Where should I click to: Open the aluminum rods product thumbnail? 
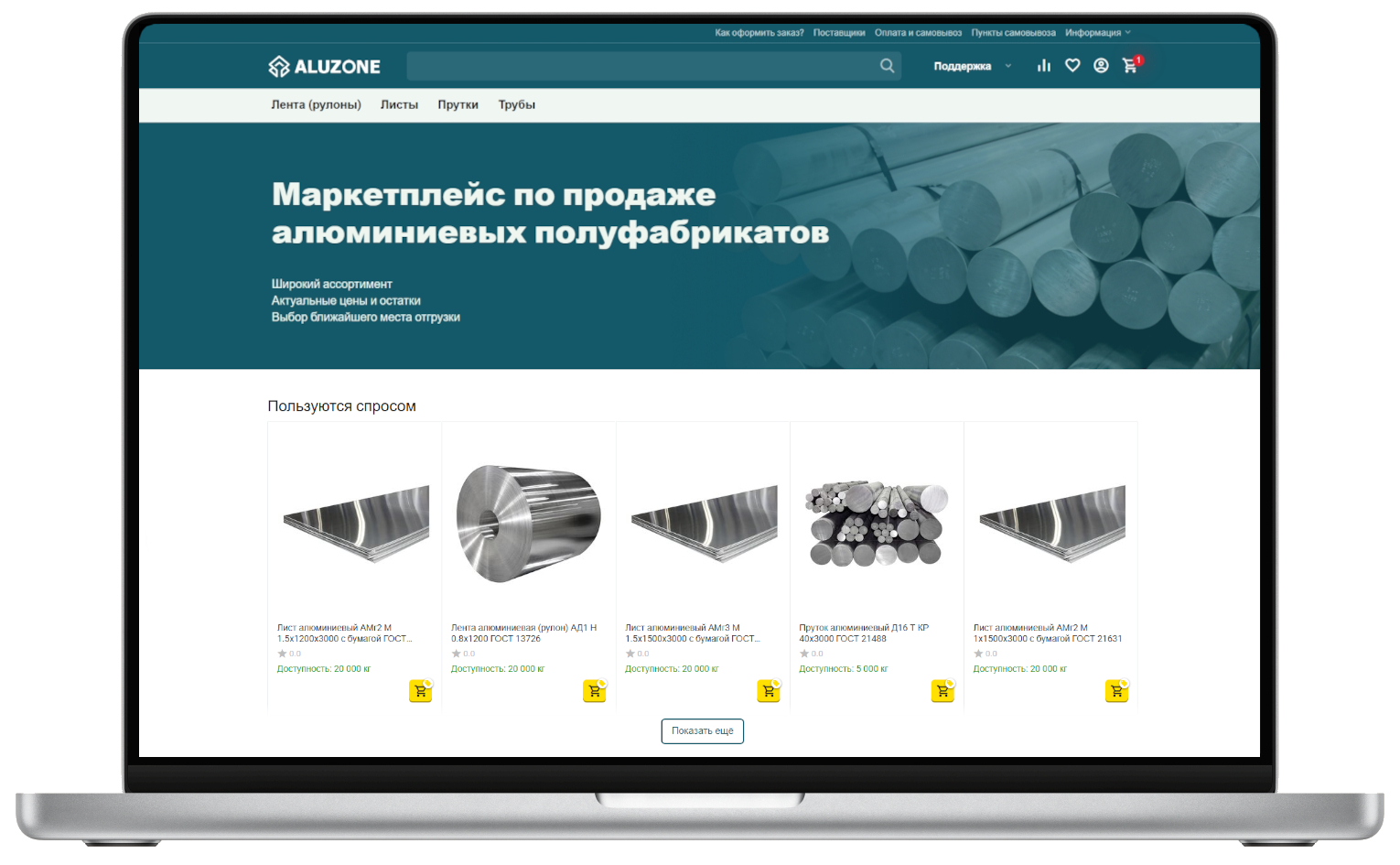877,524
